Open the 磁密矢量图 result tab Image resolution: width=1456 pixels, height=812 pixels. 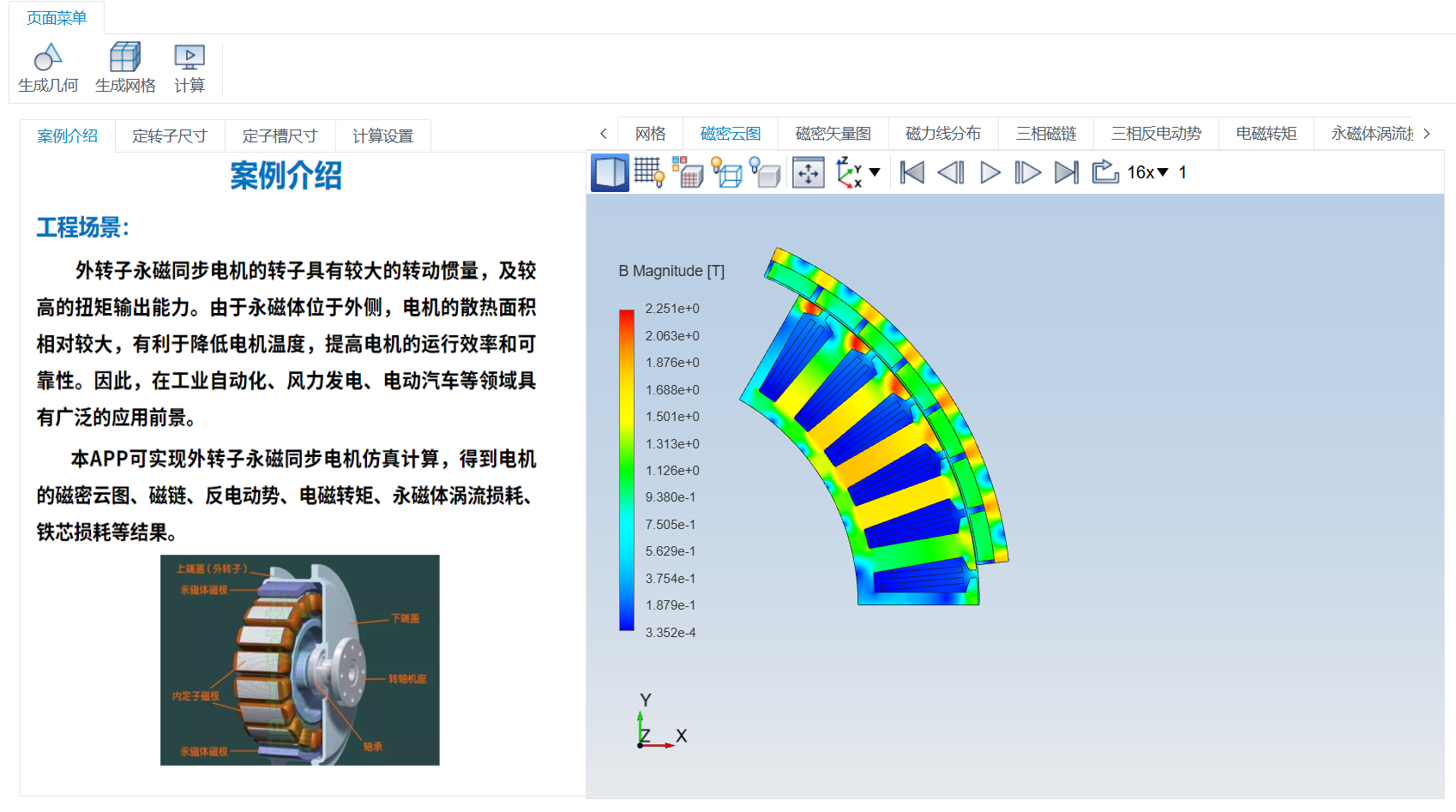(833, 134)
